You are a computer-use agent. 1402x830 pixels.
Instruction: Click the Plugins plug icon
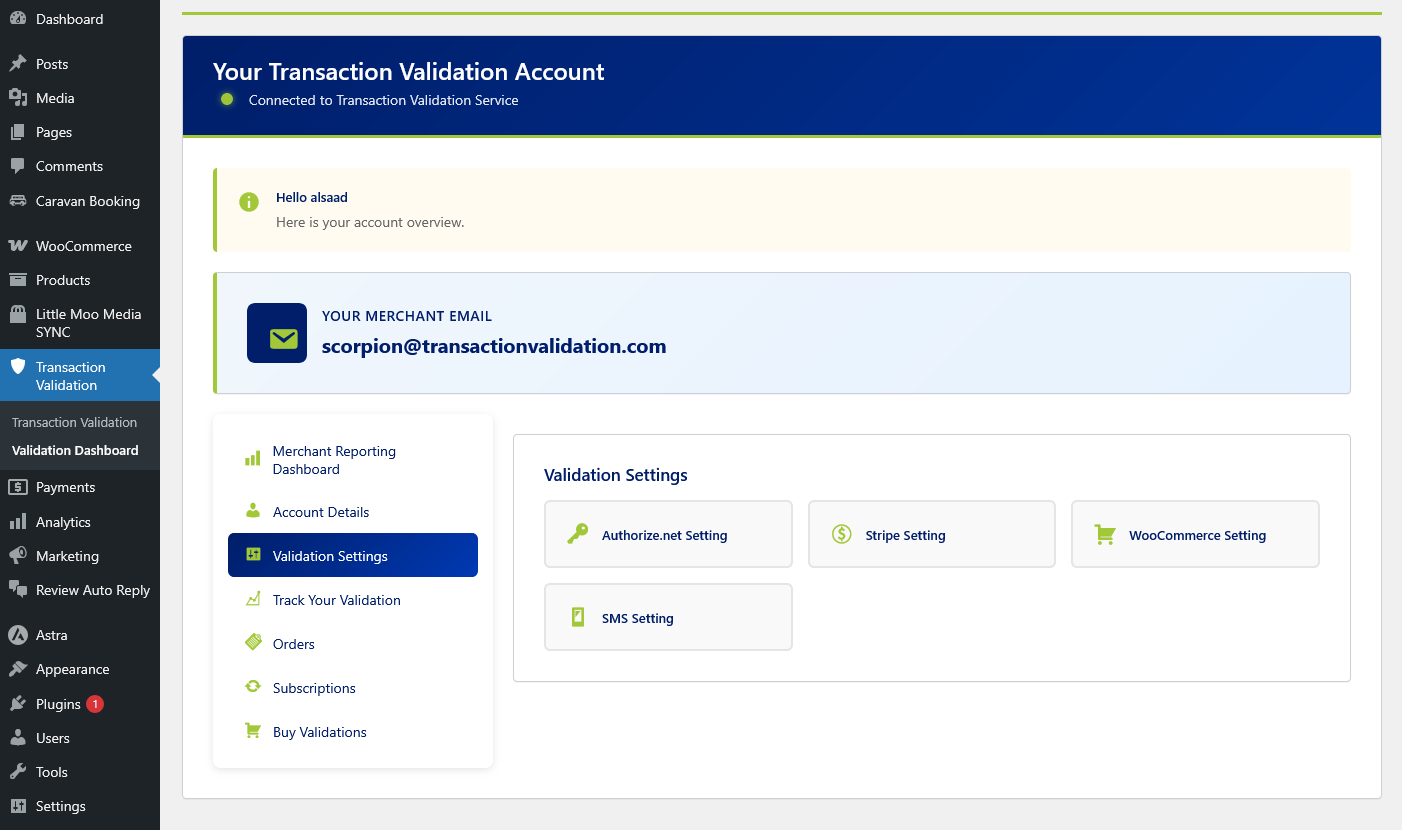tap(18, 704)
